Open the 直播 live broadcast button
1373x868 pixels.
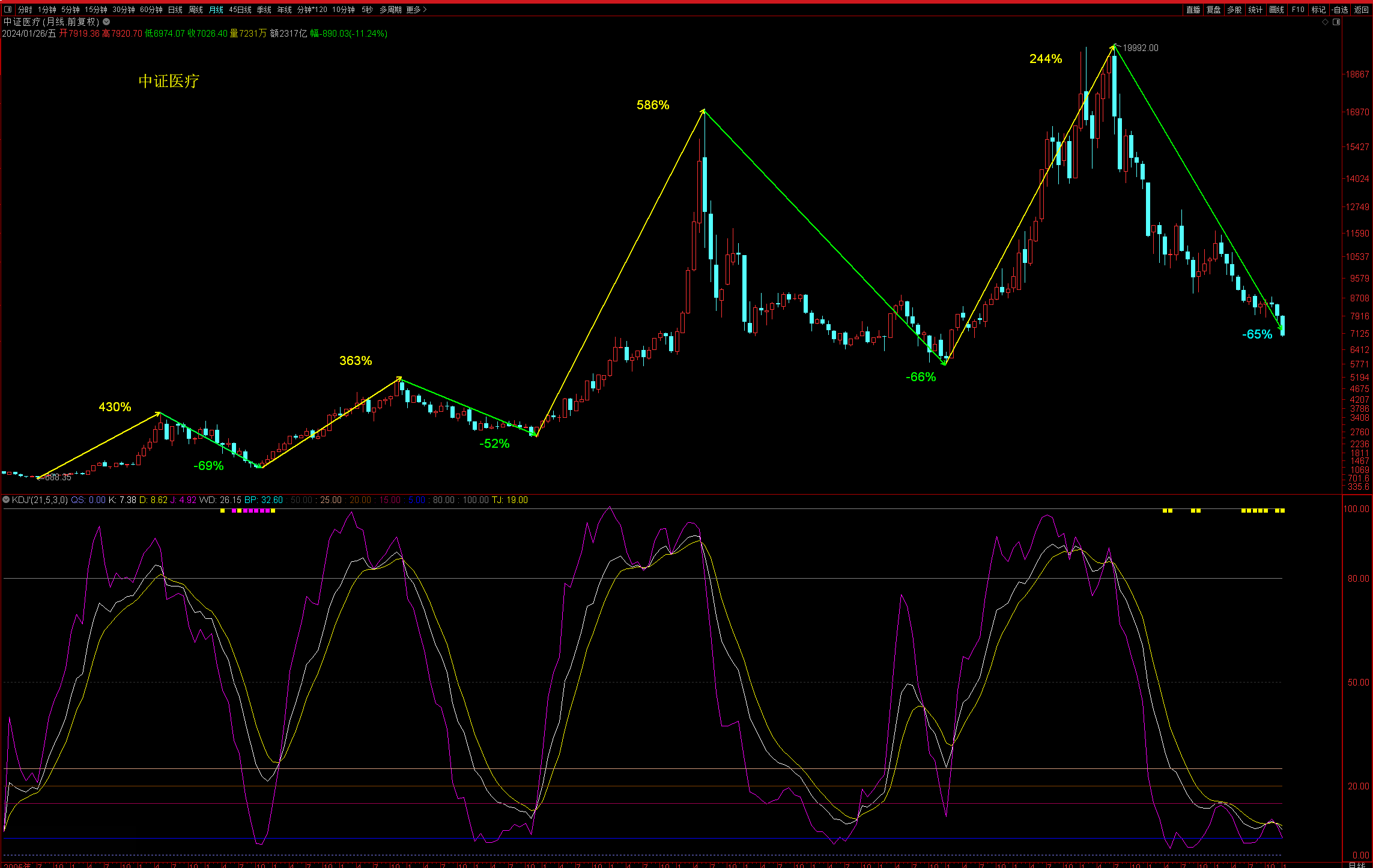(1193, 10)
